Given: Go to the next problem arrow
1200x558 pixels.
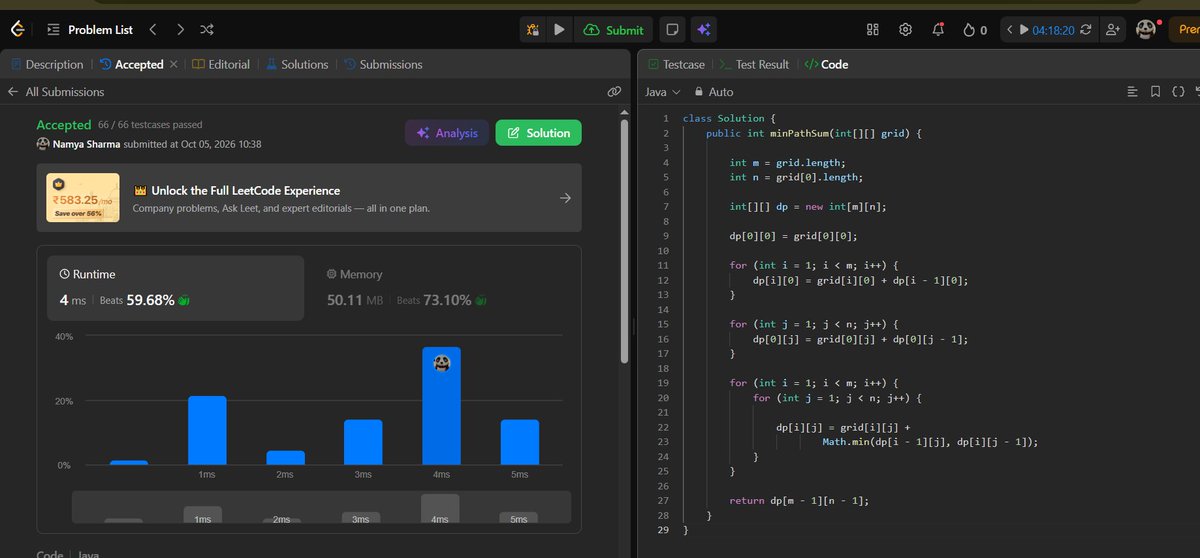Looking at the screenshot, I should 179,30.
